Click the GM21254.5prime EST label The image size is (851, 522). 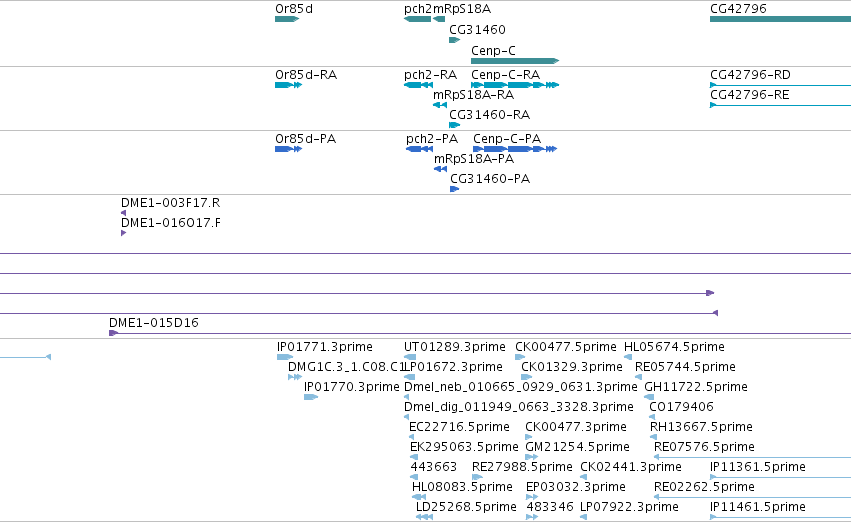point(577,447)
